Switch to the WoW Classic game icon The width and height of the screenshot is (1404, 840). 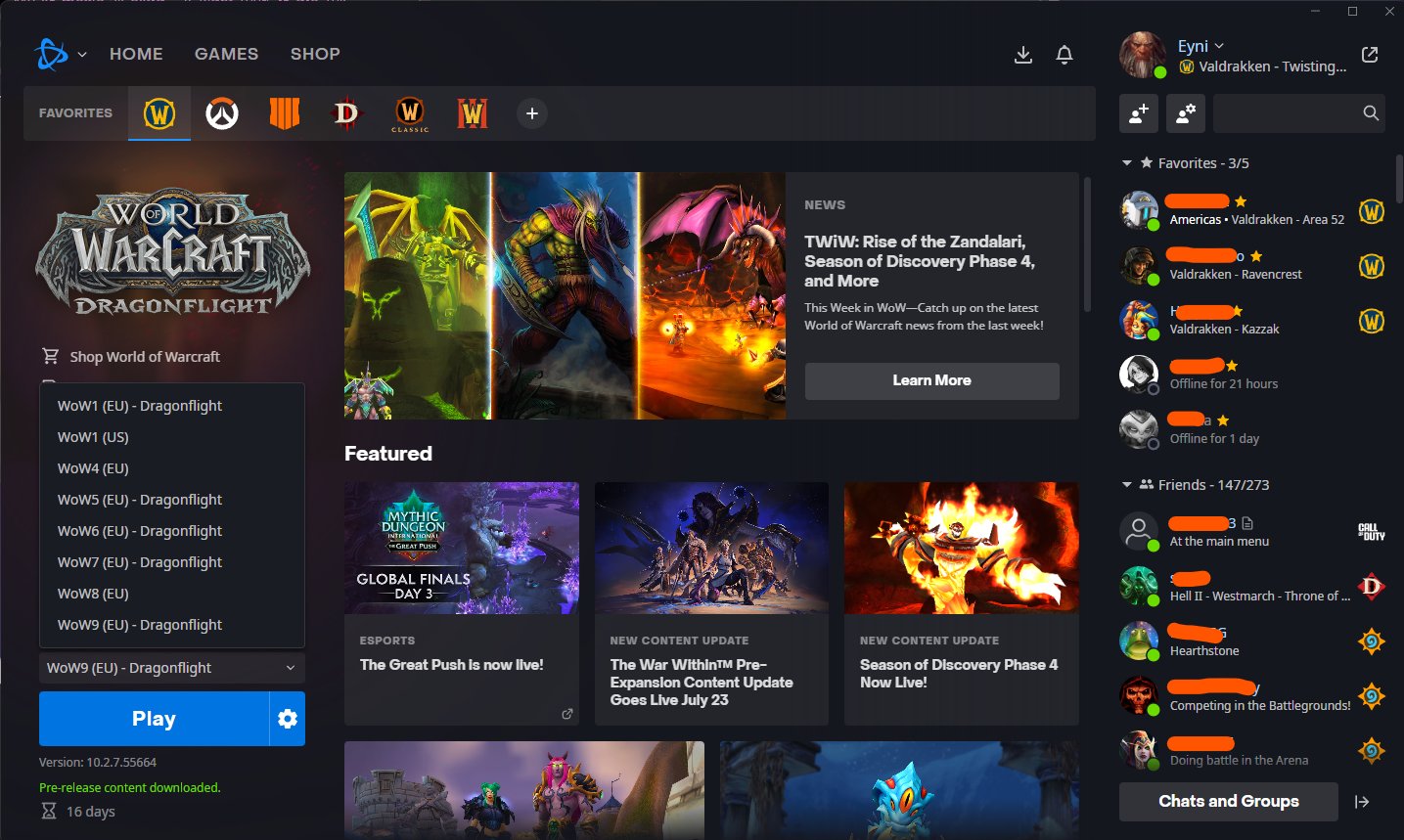click(x=409, y=112)
